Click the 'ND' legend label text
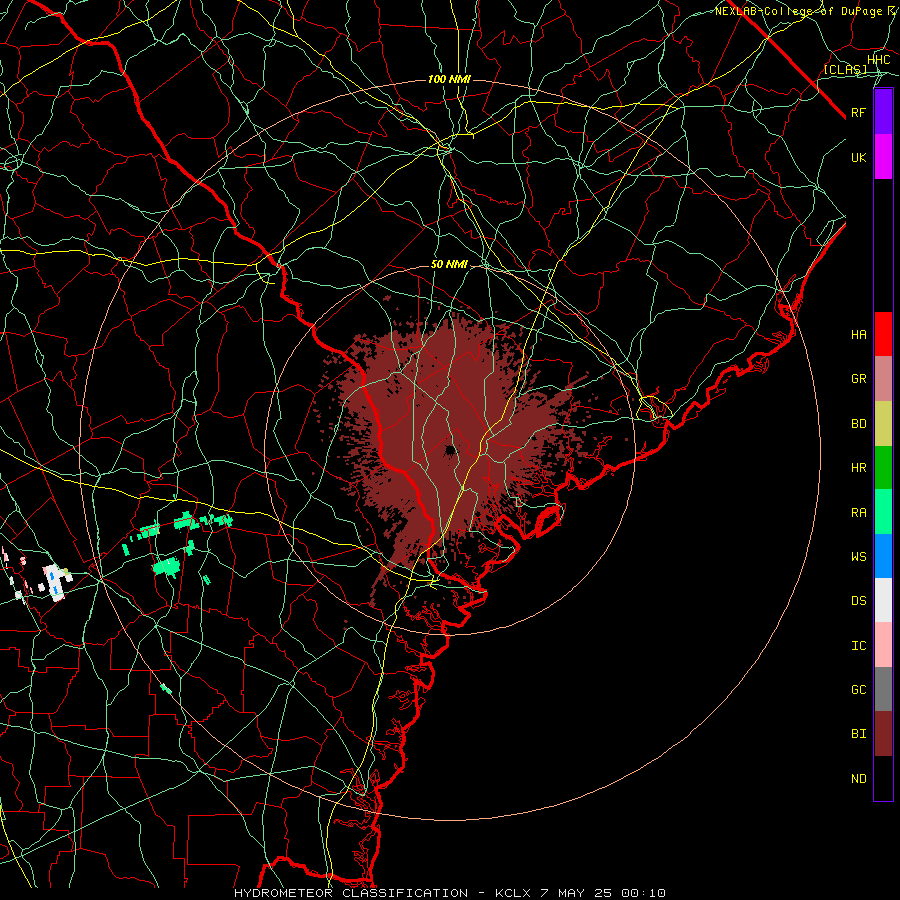900x900 pixels. coord(859,779)
